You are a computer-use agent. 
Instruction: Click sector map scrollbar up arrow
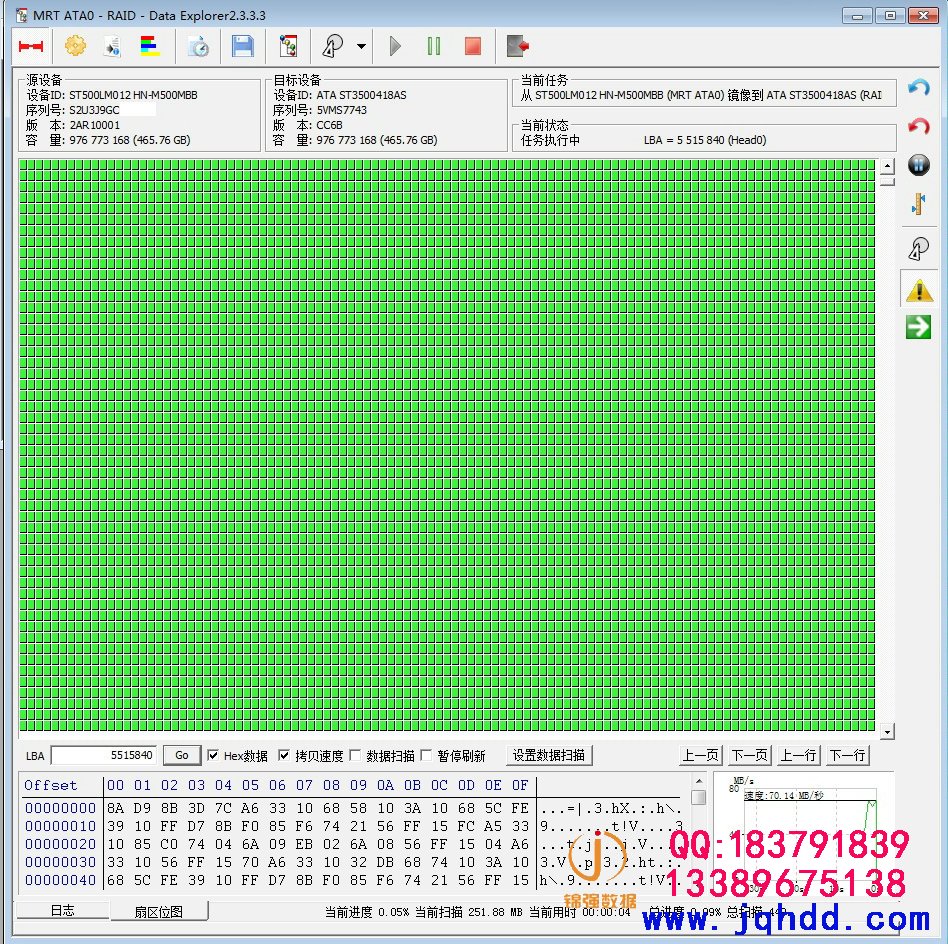(x=887, y=166)
